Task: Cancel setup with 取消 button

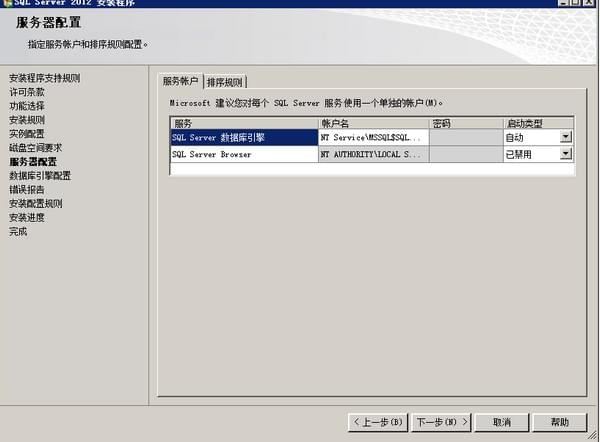Action: [x=502, y=422]
